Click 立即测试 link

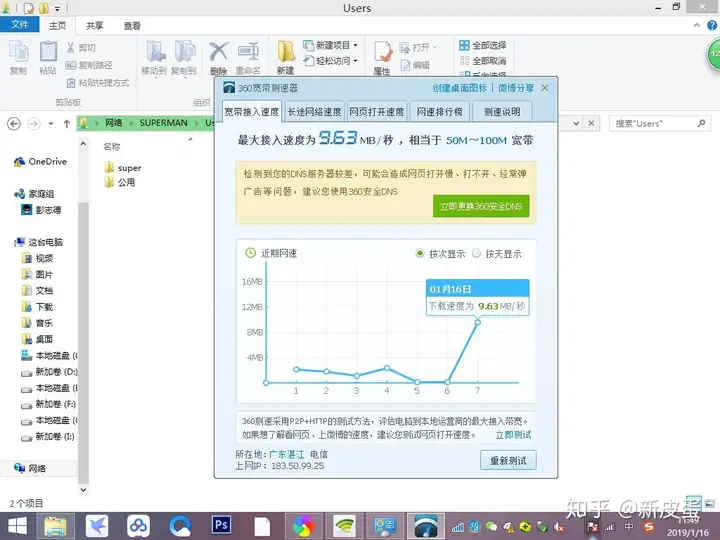tap(513, 434)
